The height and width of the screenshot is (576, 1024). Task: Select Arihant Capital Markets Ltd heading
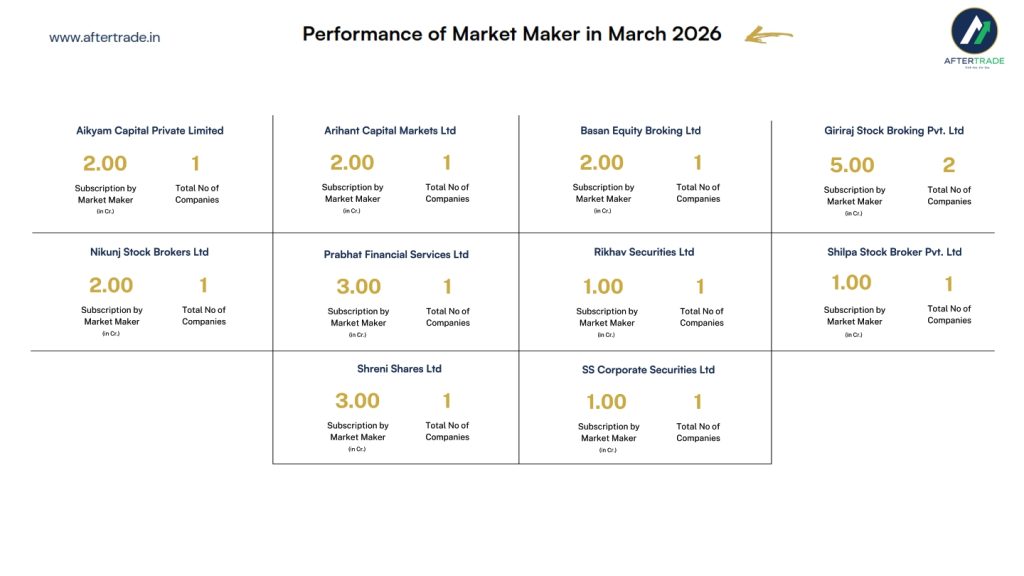[390, 131]
